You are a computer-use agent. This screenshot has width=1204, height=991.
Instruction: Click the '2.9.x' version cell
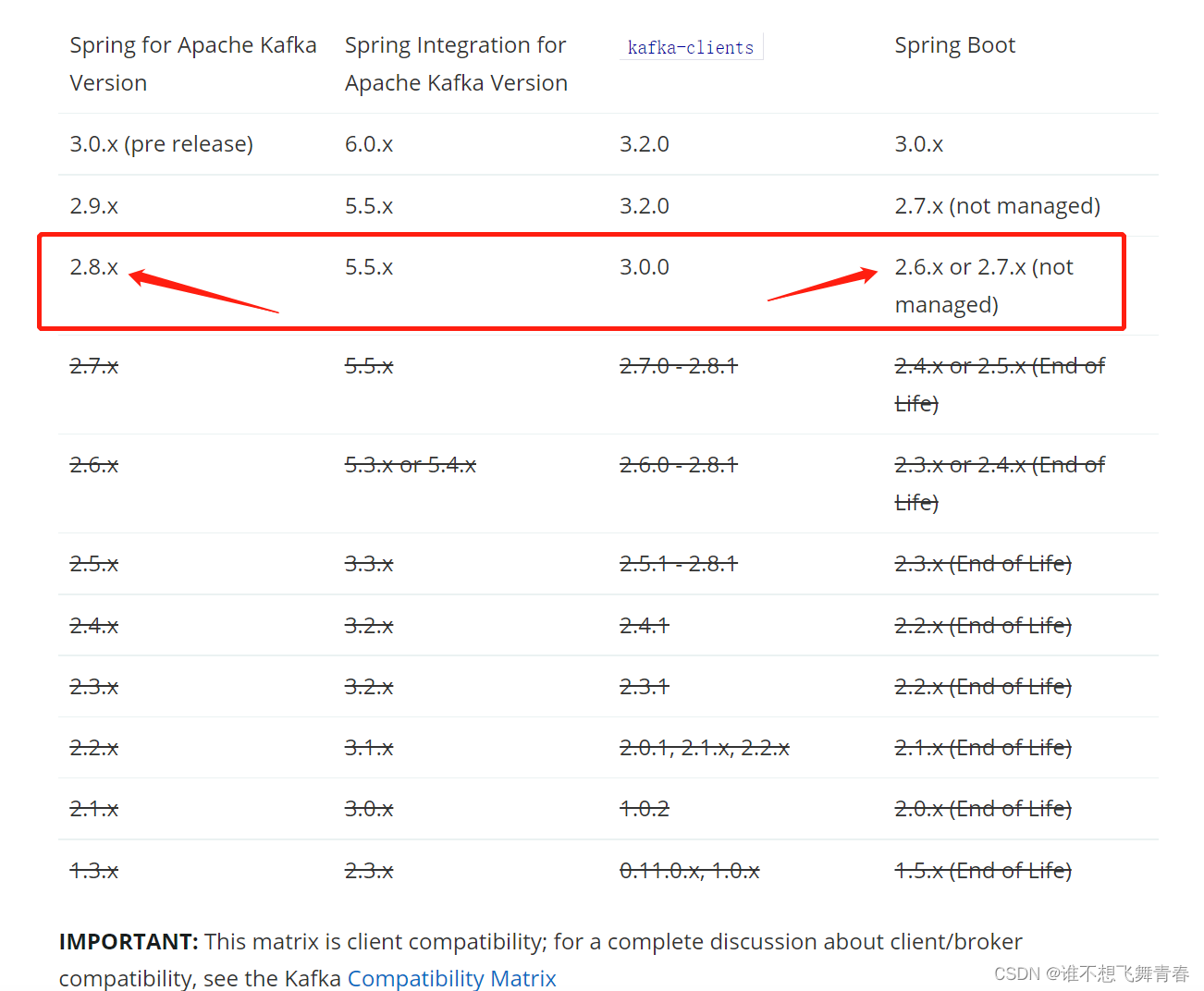click(x=94, y=206)
